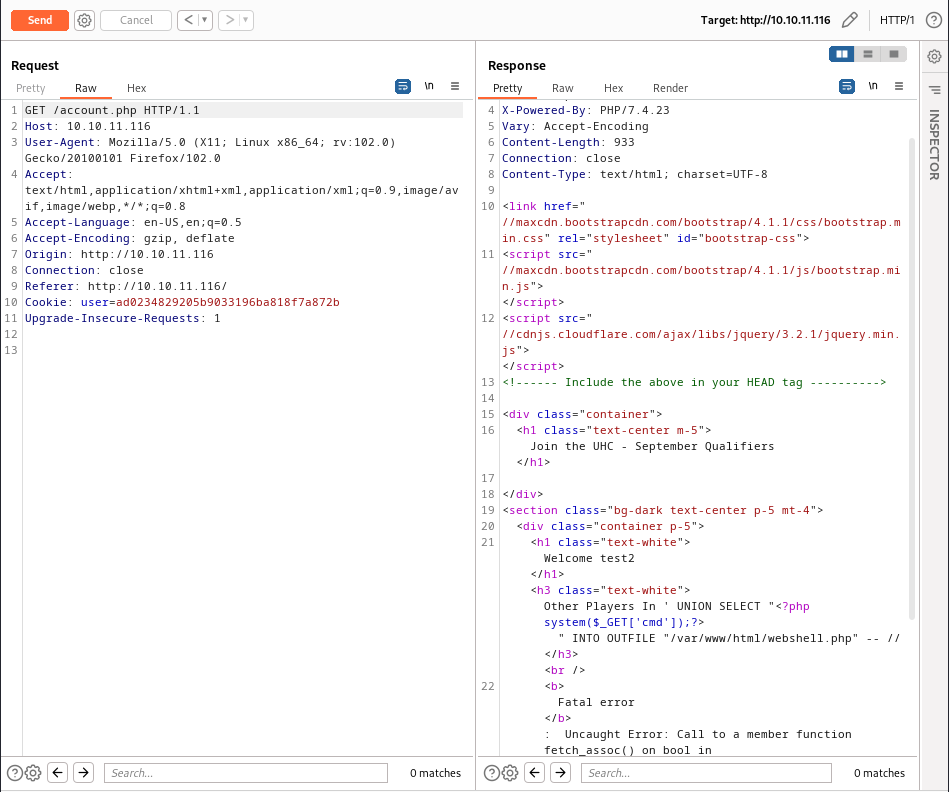Toggle word wrap in the Request editor
949x792 pixels.
403,87
